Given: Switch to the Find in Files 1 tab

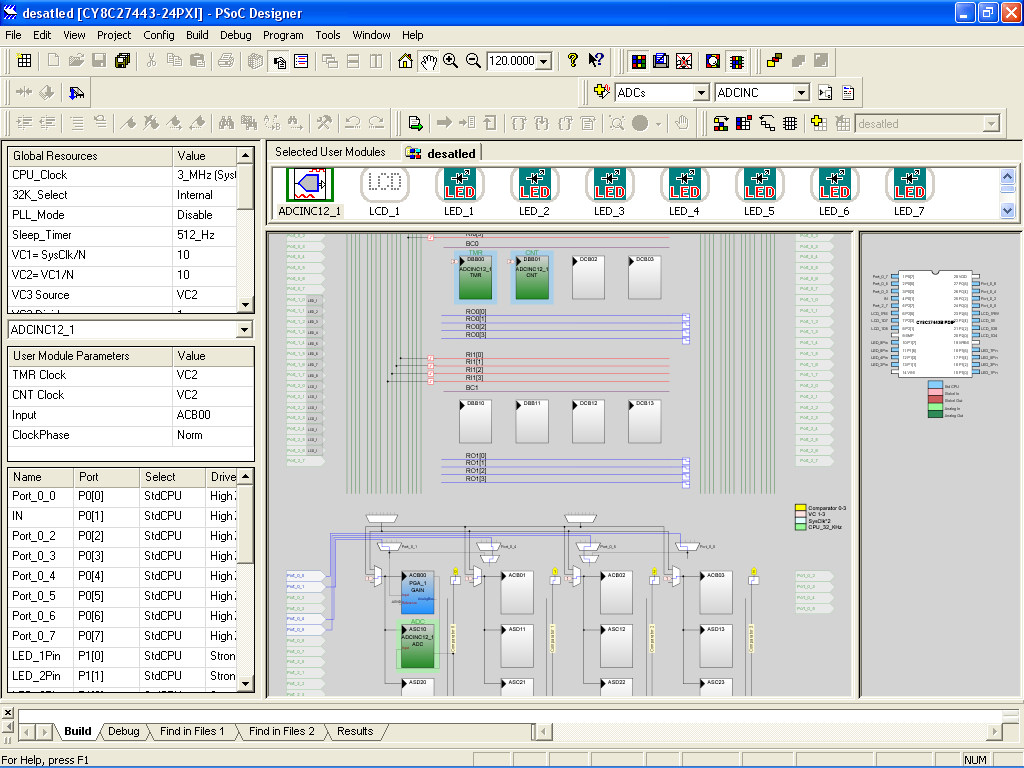Looking at the screenshot, I should (x=192, y=731).
